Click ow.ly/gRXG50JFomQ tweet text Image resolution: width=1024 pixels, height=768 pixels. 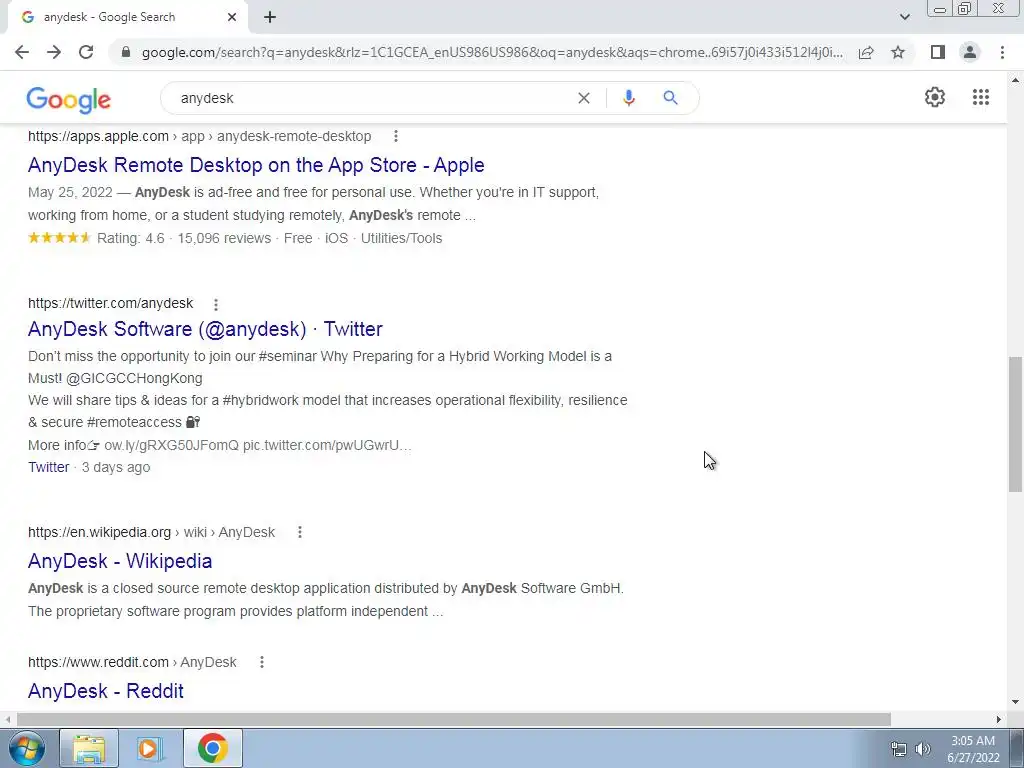(171, 445)
